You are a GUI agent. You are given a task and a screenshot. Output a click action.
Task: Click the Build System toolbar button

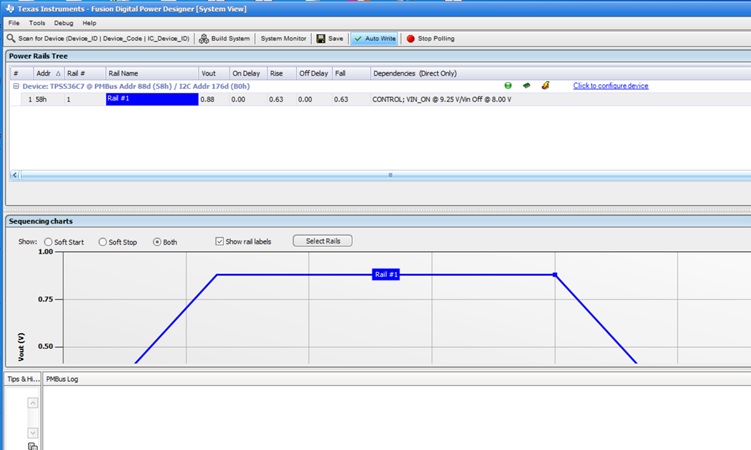[x=224, y=39]
